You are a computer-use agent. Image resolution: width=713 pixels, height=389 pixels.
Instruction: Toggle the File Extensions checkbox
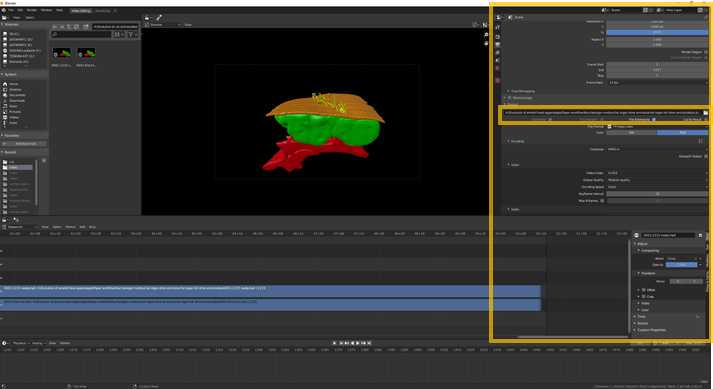click(x=654, y=119)
